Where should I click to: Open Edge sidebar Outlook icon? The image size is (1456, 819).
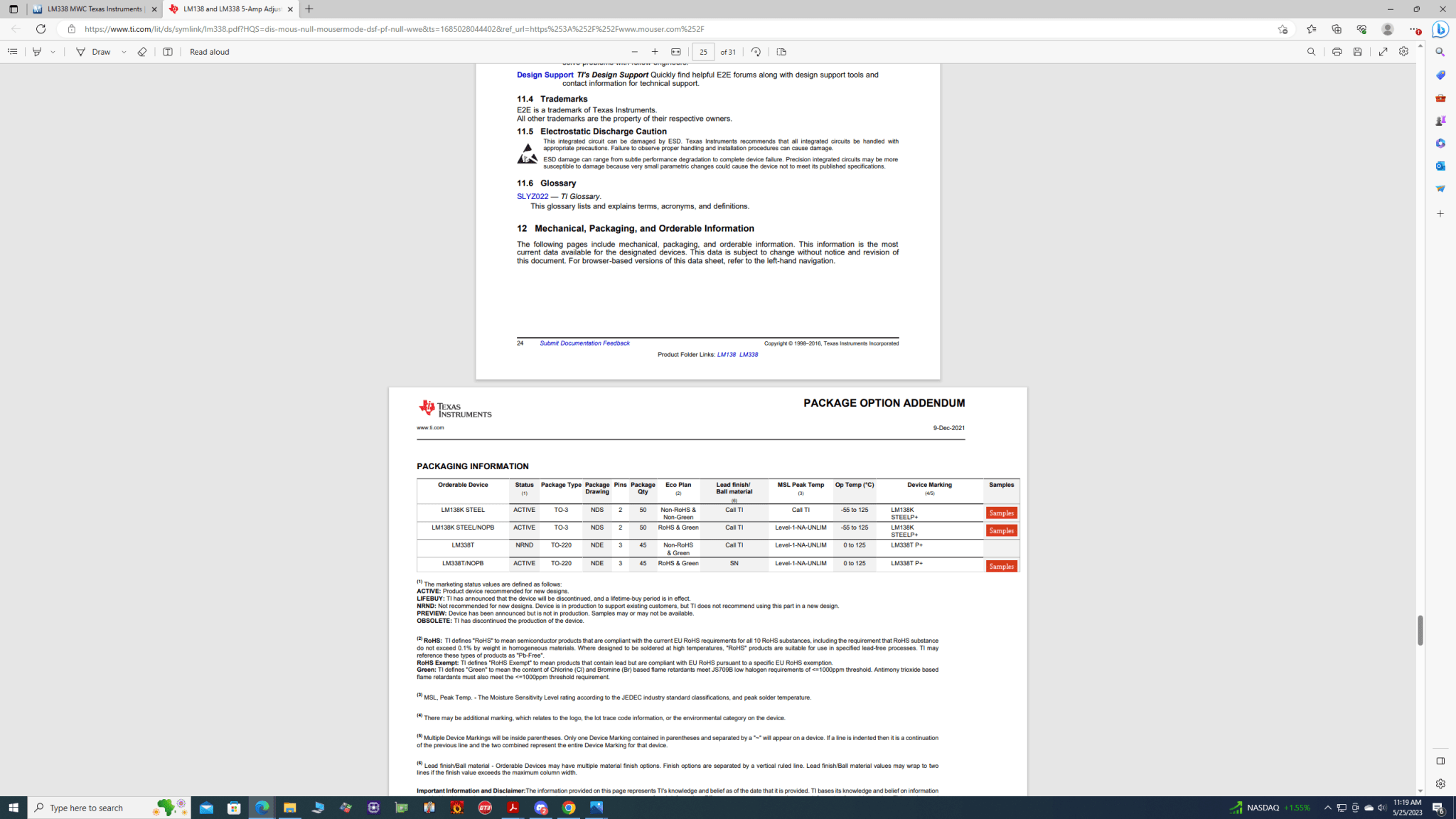(1440, 166)
